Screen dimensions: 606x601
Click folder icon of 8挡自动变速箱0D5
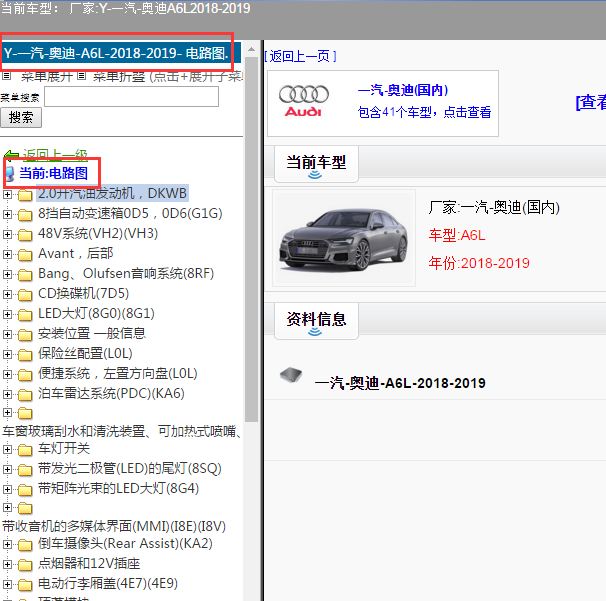[x=25, y=215]
